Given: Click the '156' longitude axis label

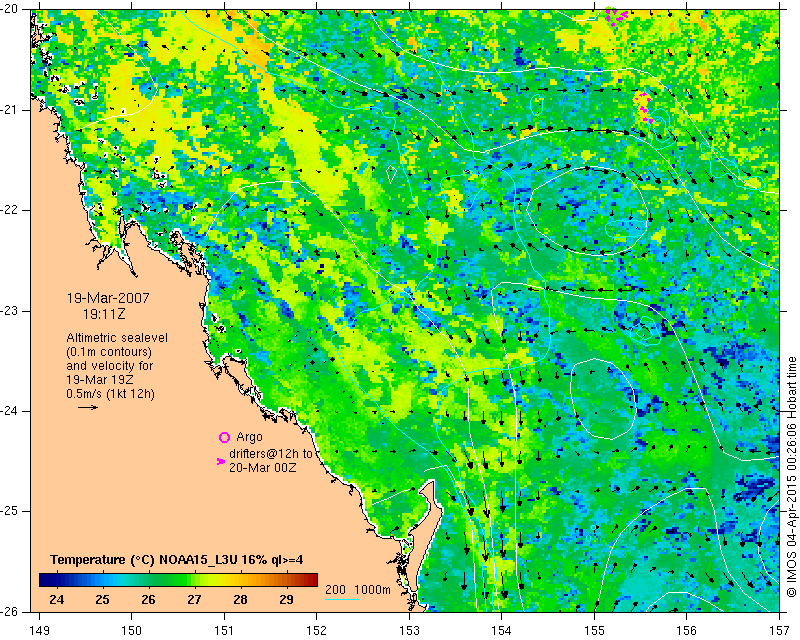Looking at the screenshot, I should [x=687, y=630].
